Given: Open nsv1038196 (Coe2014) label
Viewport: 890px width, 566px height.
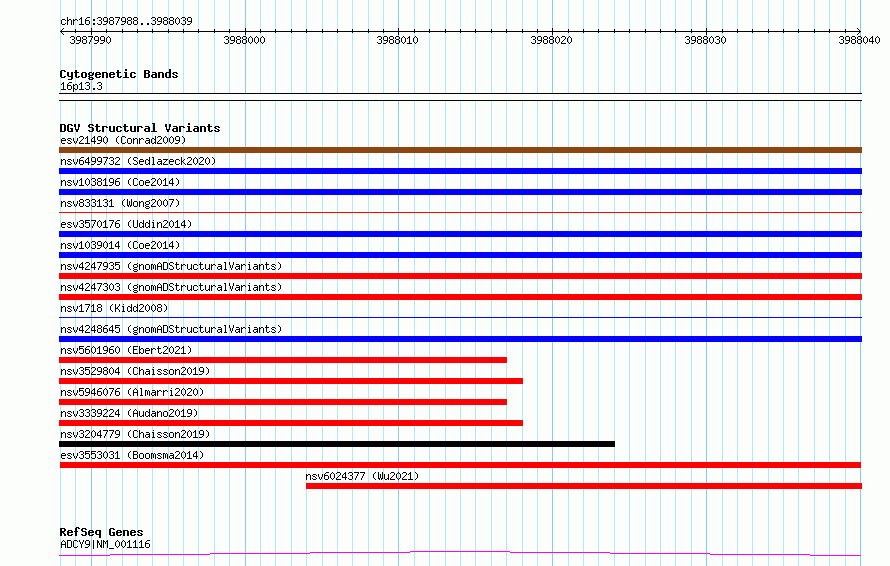Looking at the screenshot, I should [x=120, y=182].
